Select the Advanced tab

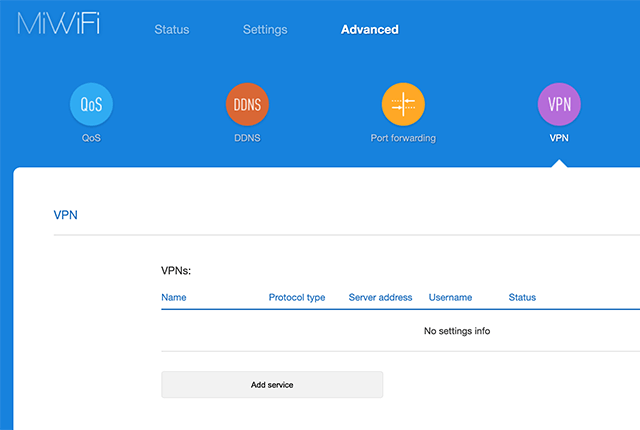coord(370,30)
